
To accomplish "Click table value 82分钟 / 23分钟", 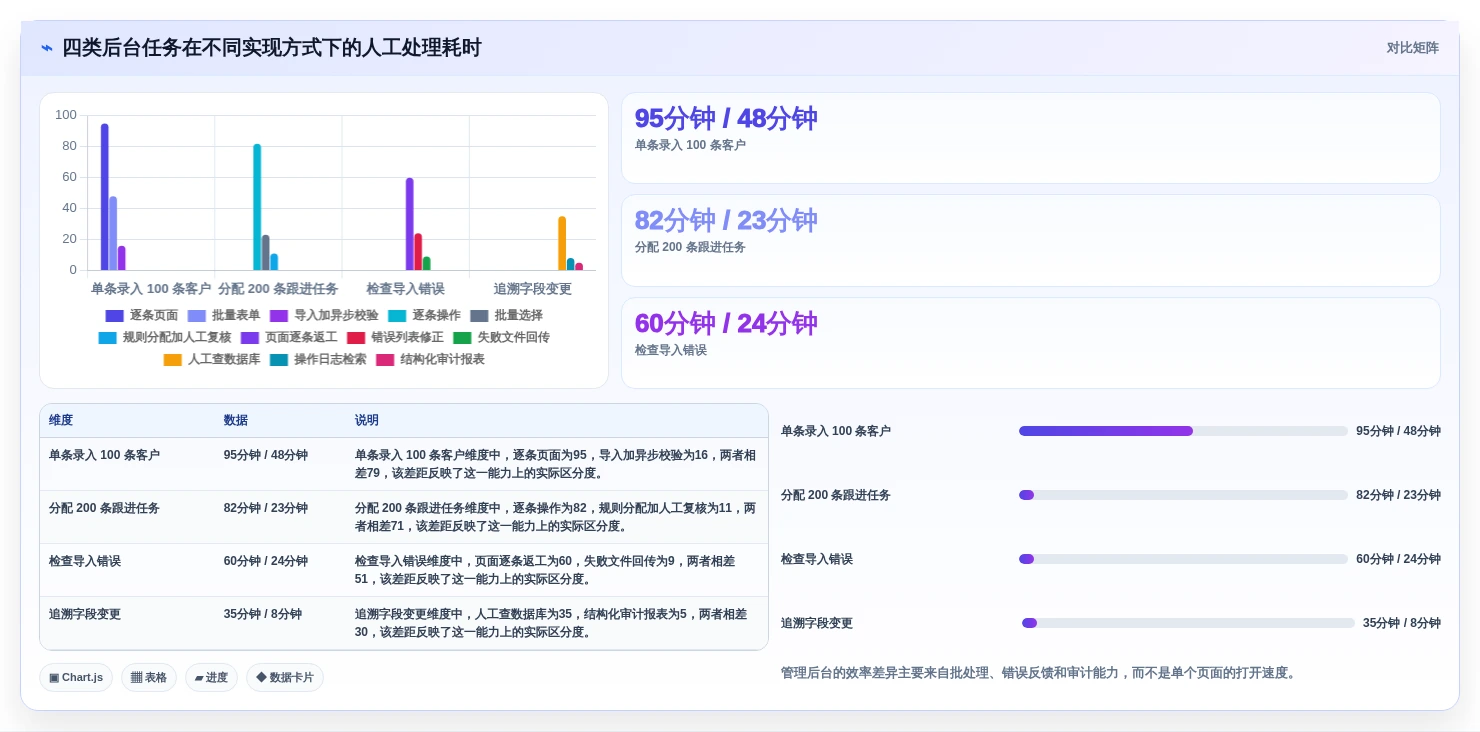I will [266, 508].
